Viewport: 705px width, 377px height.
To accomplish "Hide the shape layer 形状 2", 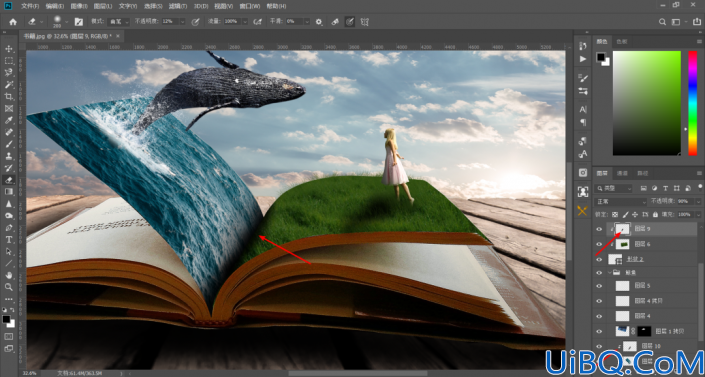I will coord(599,259).
